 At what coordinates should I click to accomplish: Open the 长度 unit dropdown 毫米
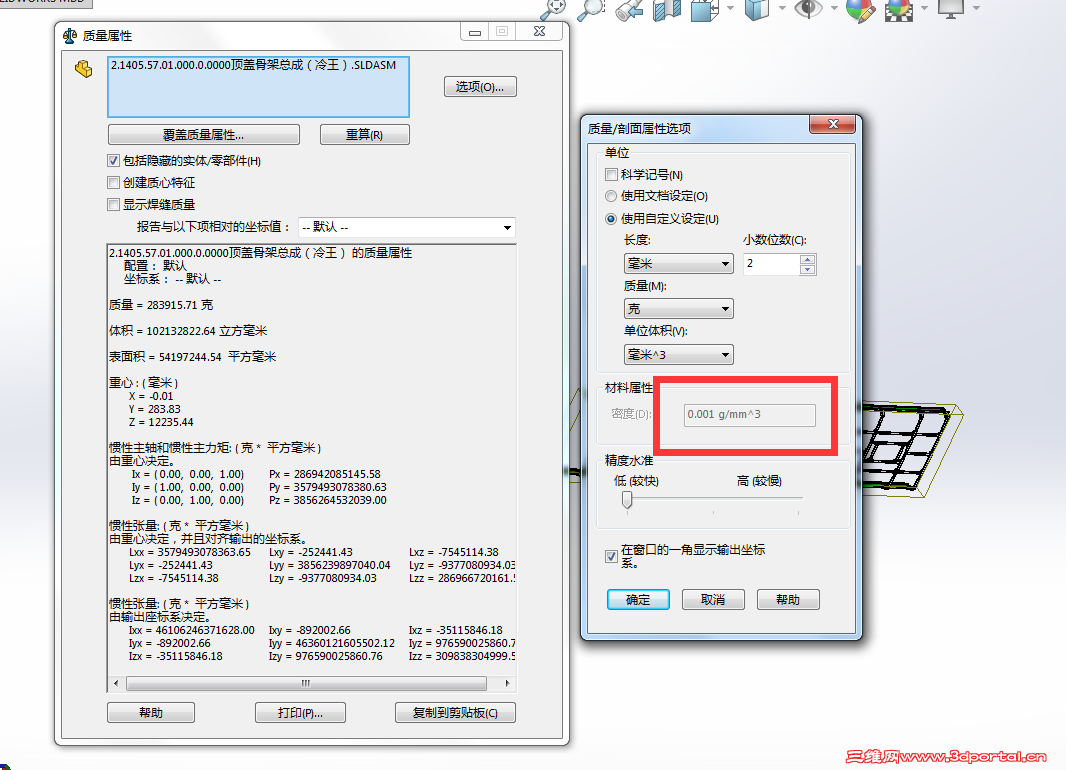pyautogui.click(x=678, y=264)
